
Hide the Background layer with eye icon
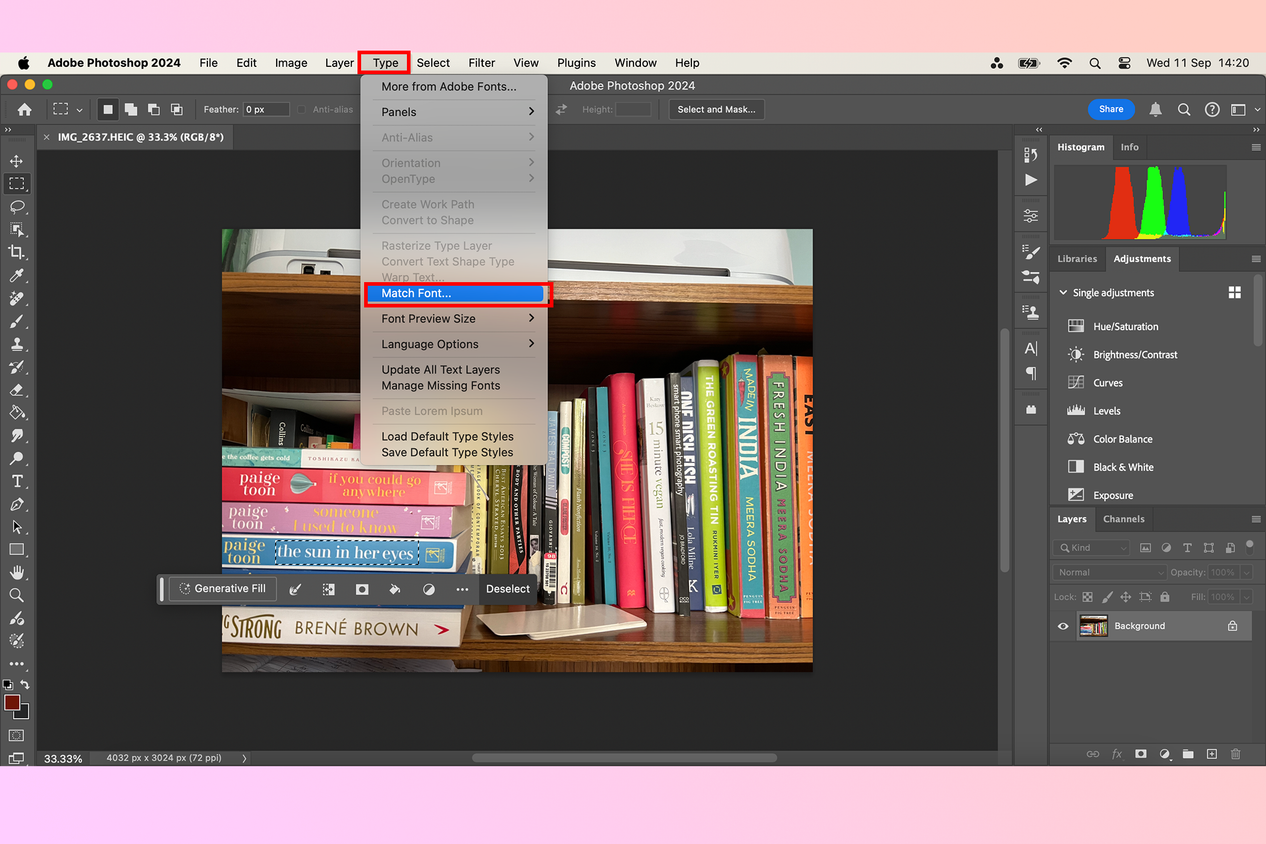coord(1063,626)
